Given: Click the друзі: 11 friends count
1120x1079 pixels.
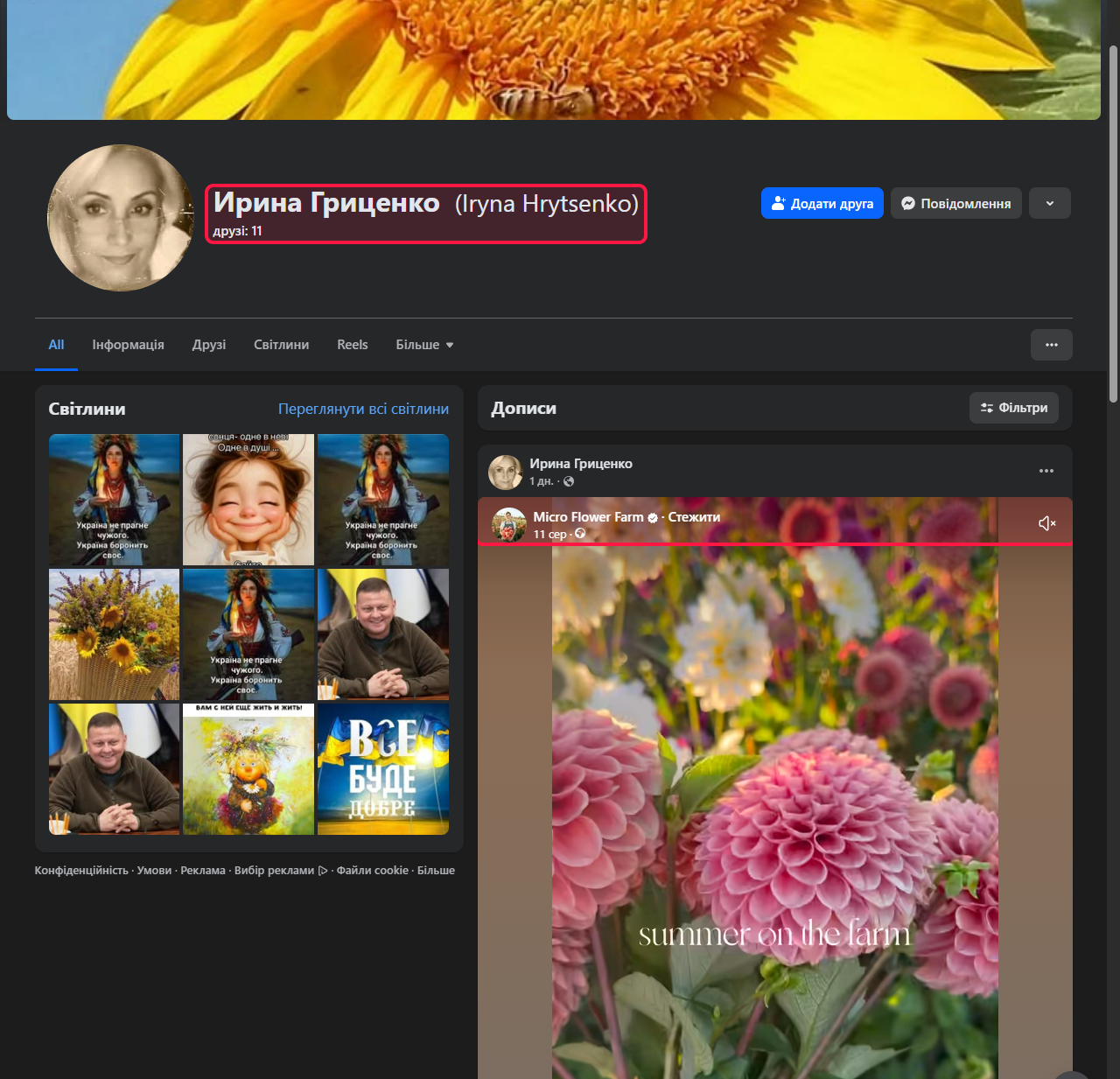Looking at the screenshot, I should tap(238, 231).
